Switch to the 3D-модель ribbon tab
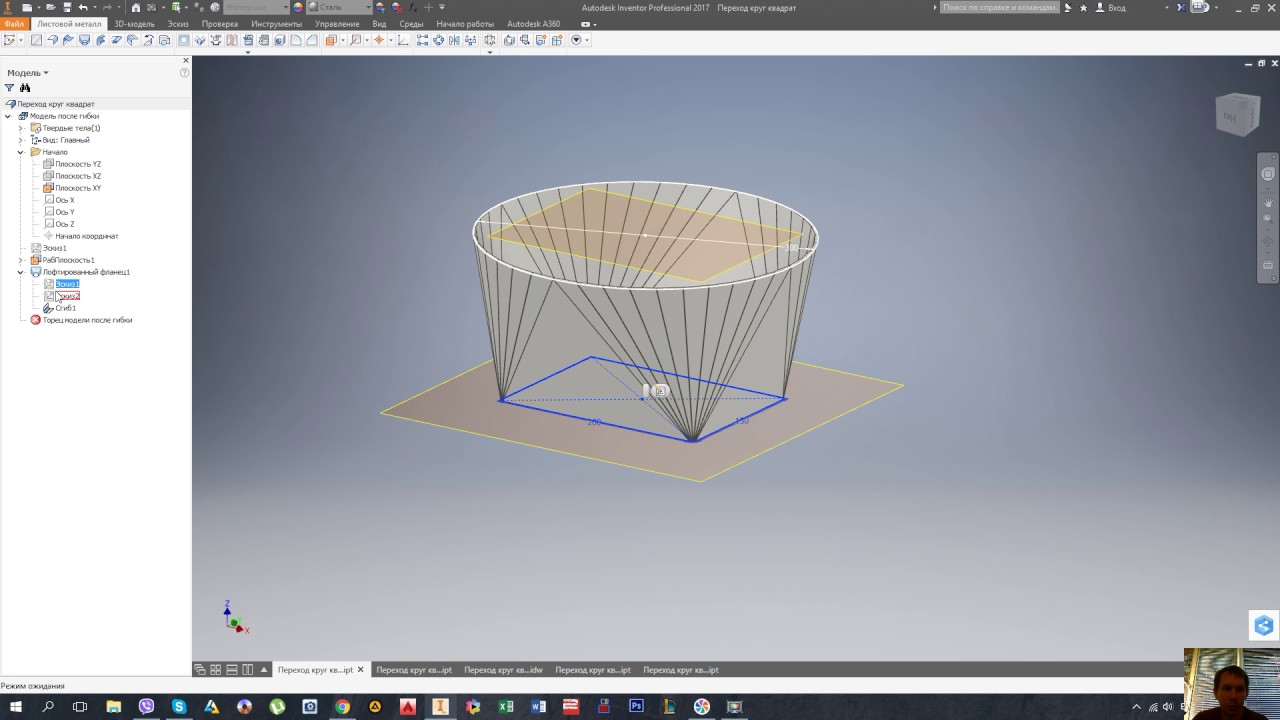 coord(134,23)
